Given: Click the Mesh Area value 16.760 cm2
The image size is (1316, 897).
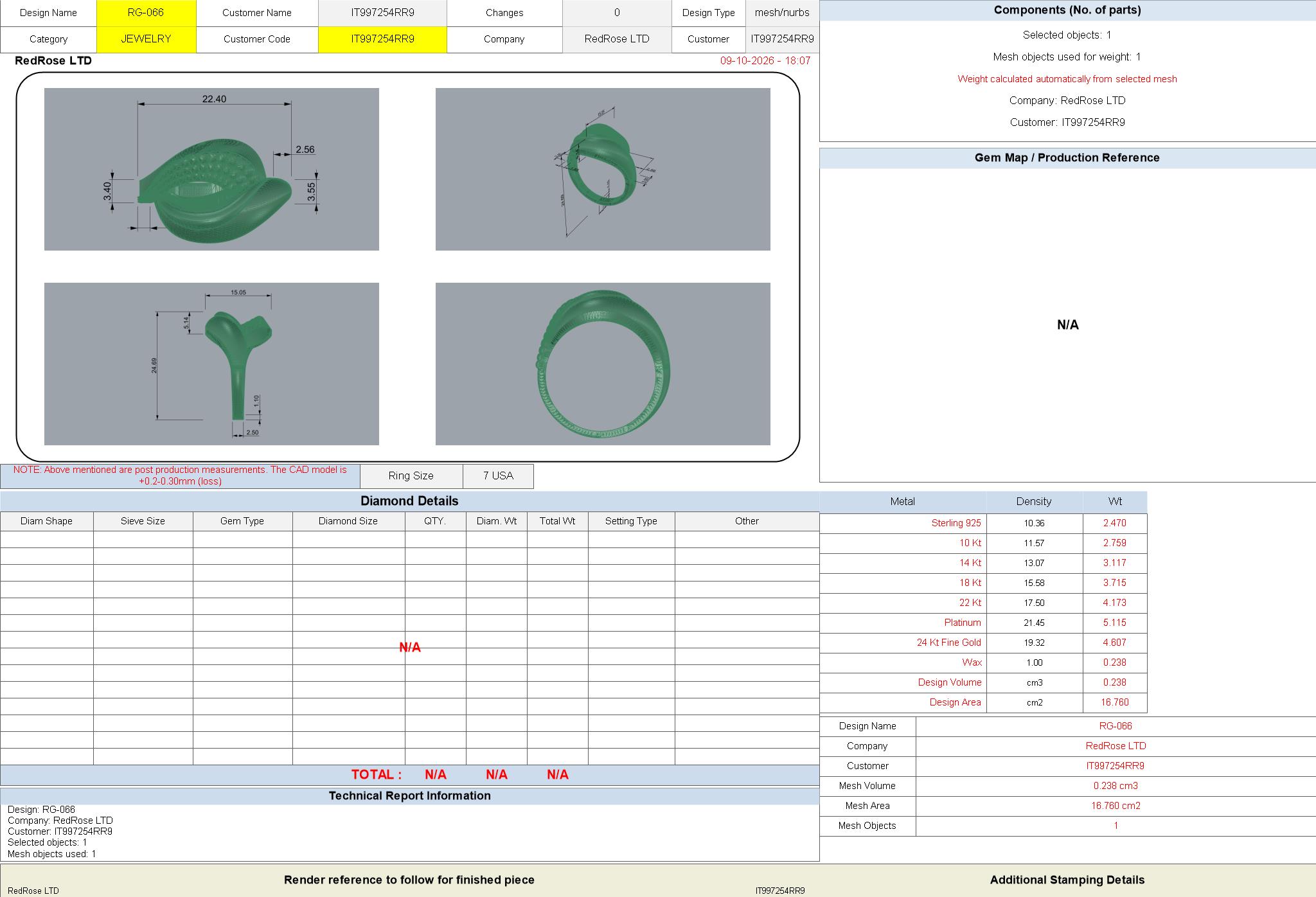Looking at the screenshot, I should point(1116,806).
